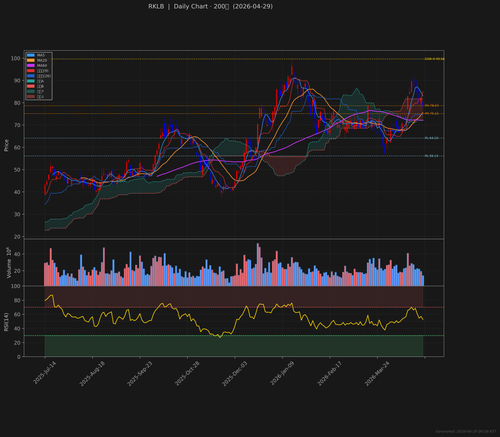Select the MA20 legend label
The height and width of the screenshot is (437, 500).
click(x=42, y=60)
